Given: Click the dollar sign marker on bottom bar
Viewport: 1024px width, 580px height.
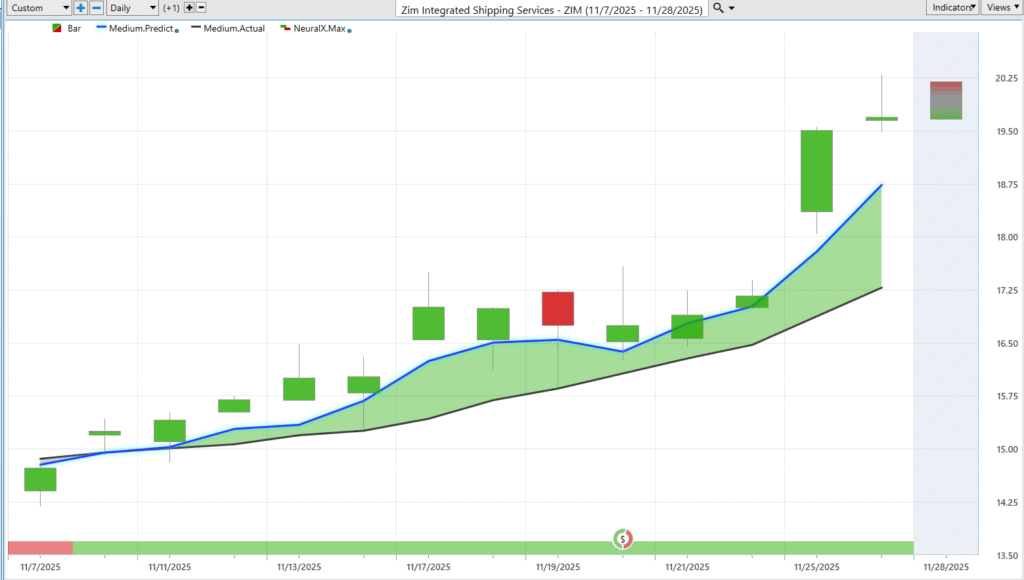Looking at the screenshot, I should click(623, 539).
